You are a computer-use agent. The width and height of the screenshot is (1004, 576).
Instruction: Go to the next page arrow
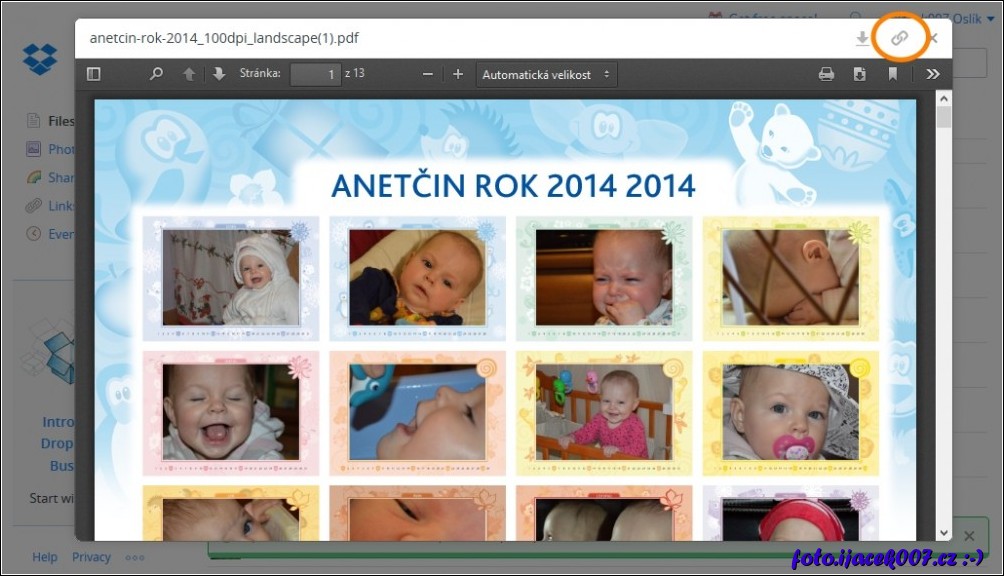(219, 74)
